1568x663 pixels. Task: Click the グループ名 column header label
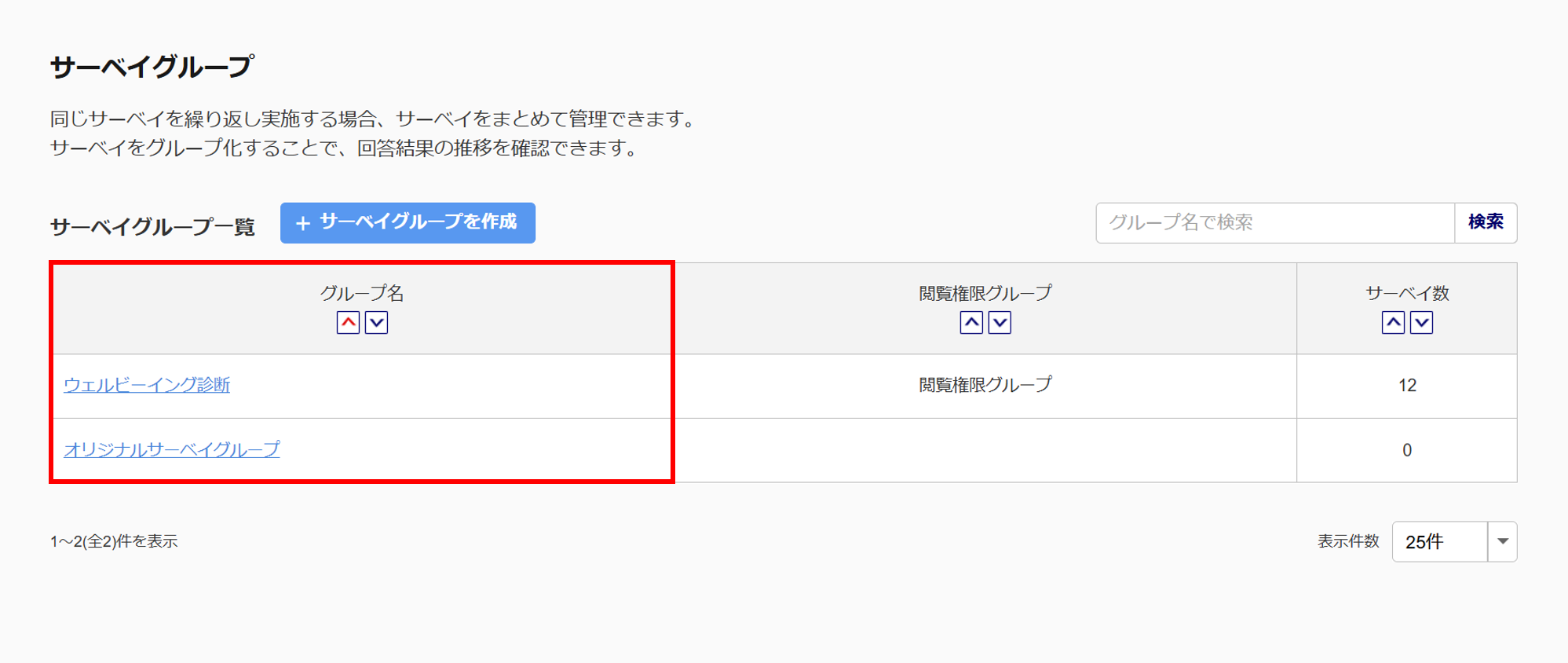click(362, 293)
